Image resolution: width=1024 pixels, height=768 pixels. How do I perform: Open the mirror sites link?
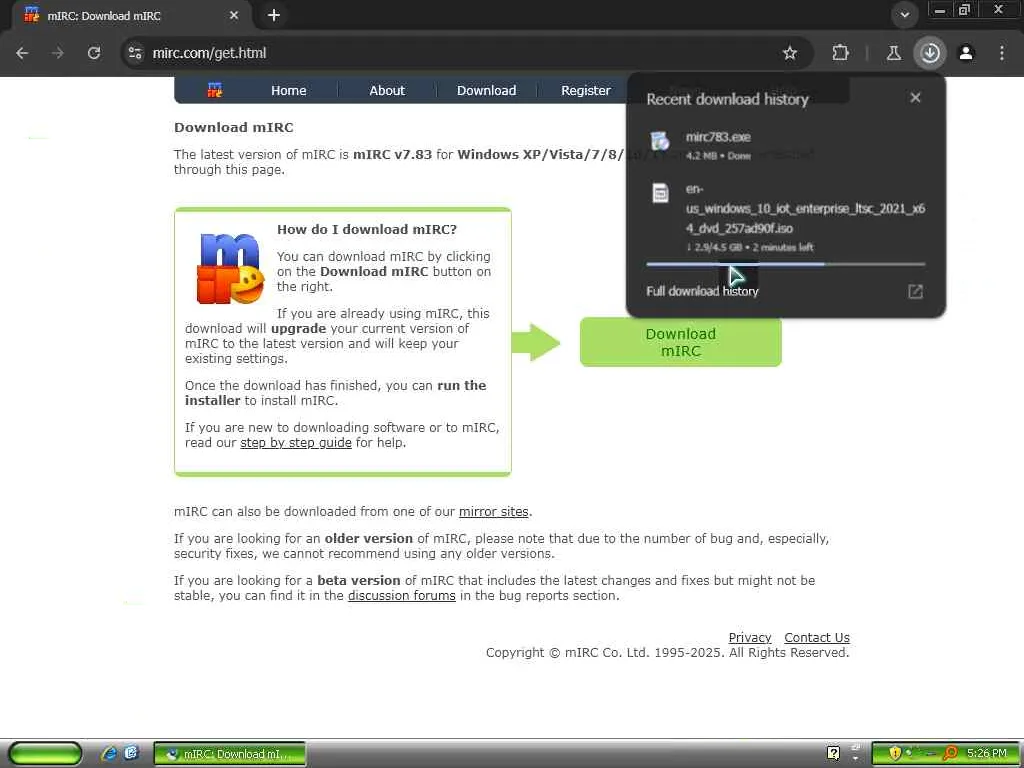coord(494,512)
